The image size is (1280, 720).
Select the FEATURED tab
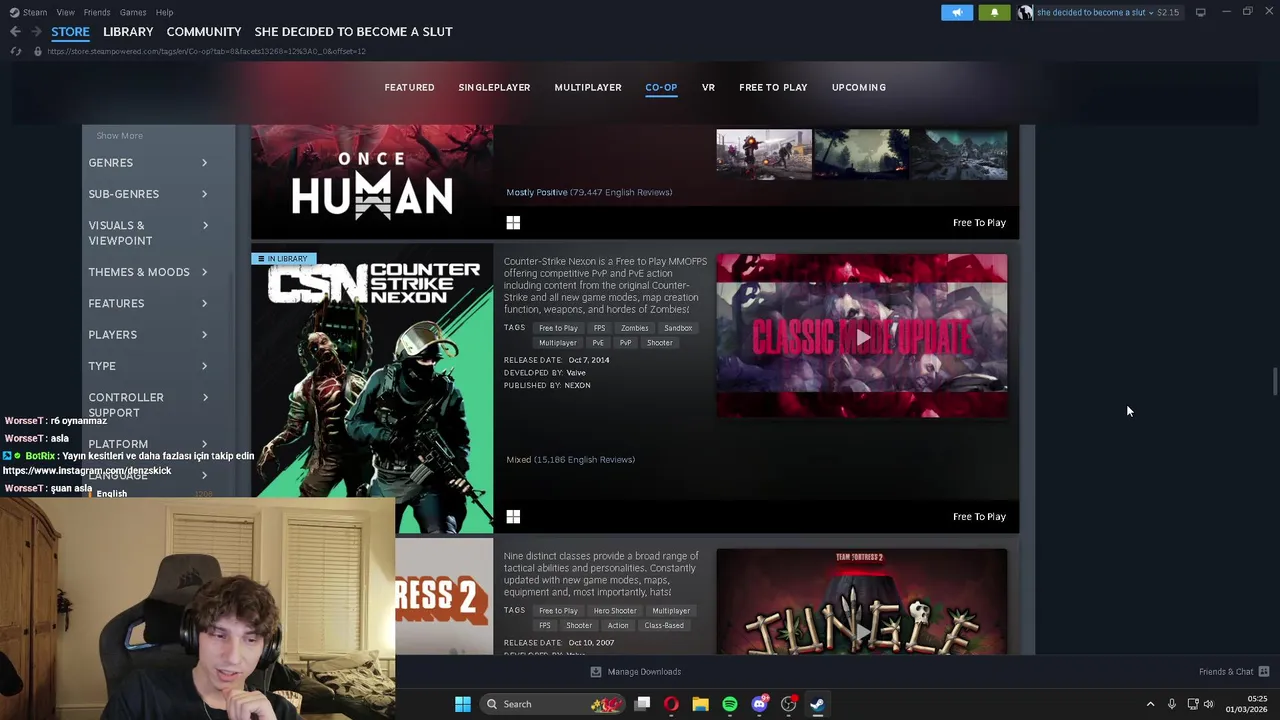pyautogui.click(x=409, y=88)
